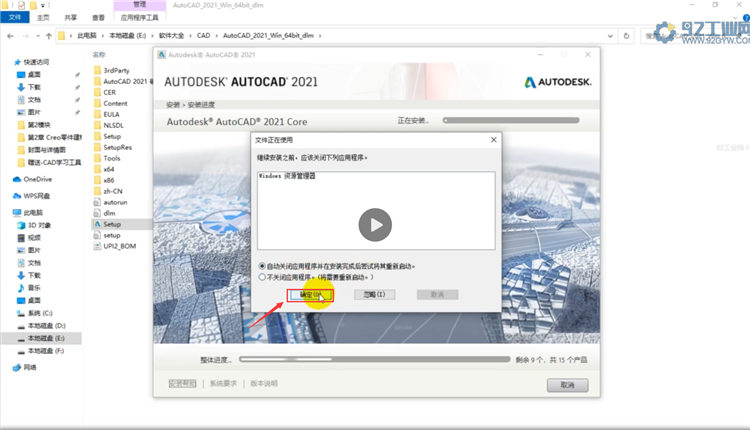Open the Customize Quick Access Toolbar dropdown
The width and height of the screenshot is (750, 430).
43,5
